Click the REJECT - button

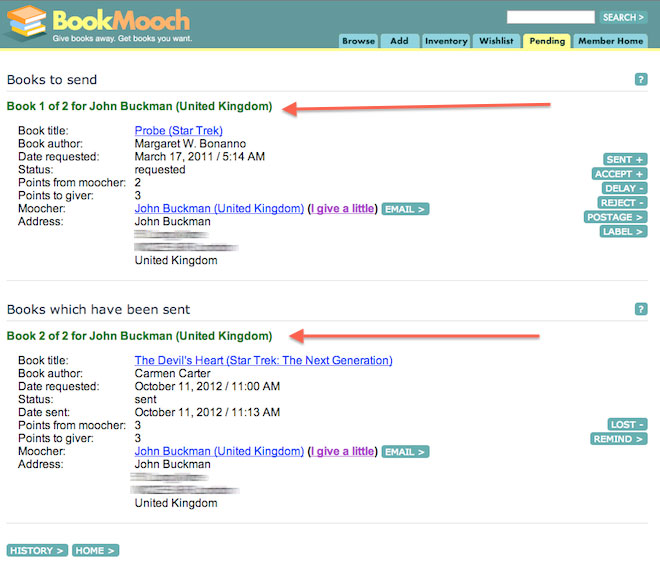point(622,202)
